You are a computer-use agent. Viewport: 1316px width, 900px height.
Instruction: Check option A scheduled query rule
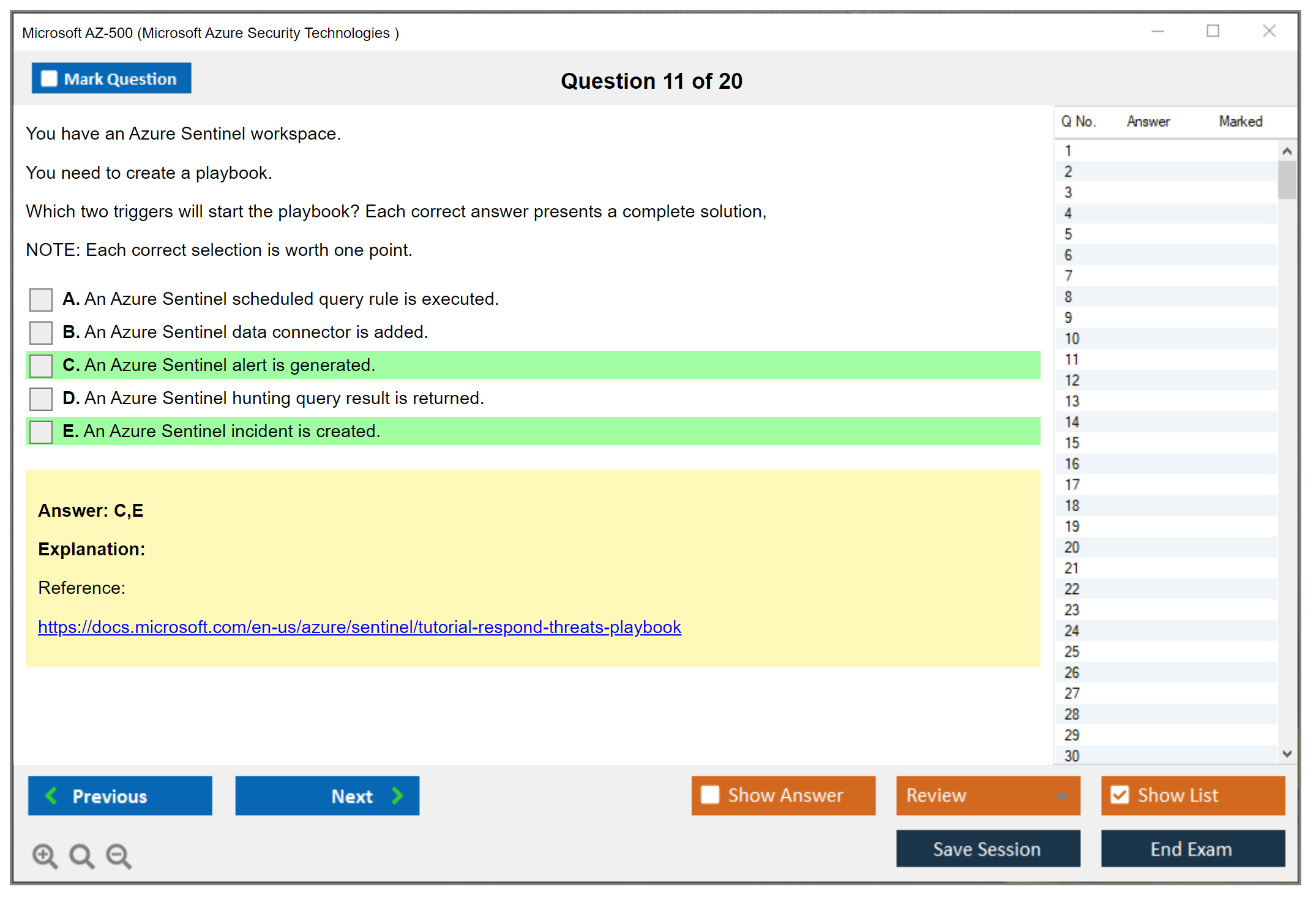(41, 300)
